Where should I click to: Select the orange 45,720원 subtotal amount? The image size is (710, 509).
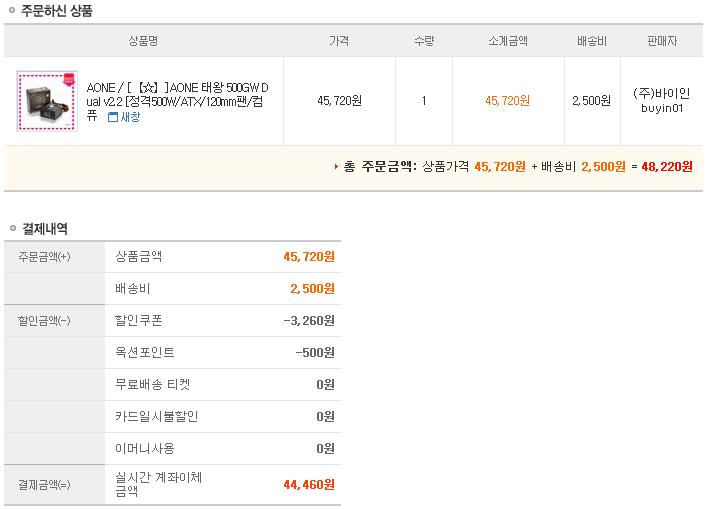508,101
